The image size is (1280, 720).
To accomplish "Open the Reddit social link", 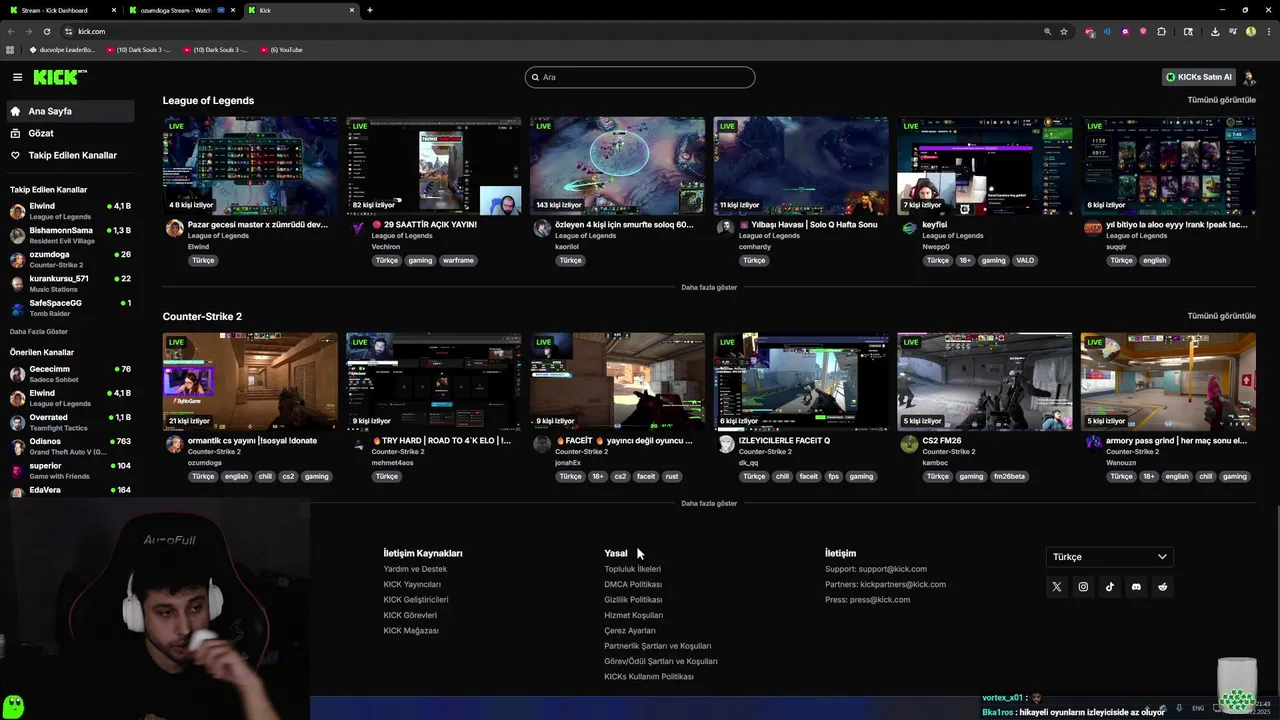I will click(x=1162, y=587).
